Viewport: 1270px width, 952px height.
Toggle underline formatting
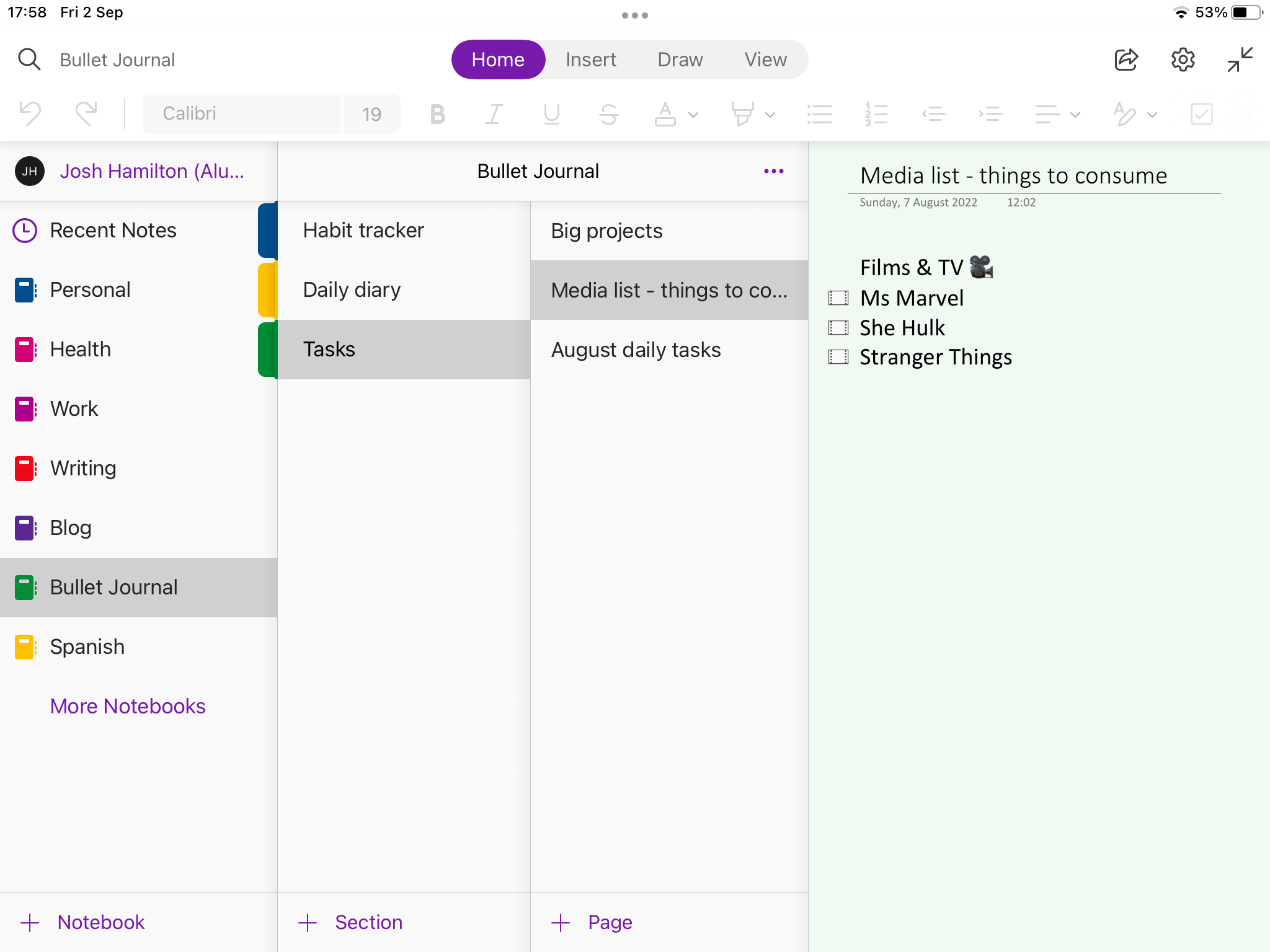tap(551, 114)
